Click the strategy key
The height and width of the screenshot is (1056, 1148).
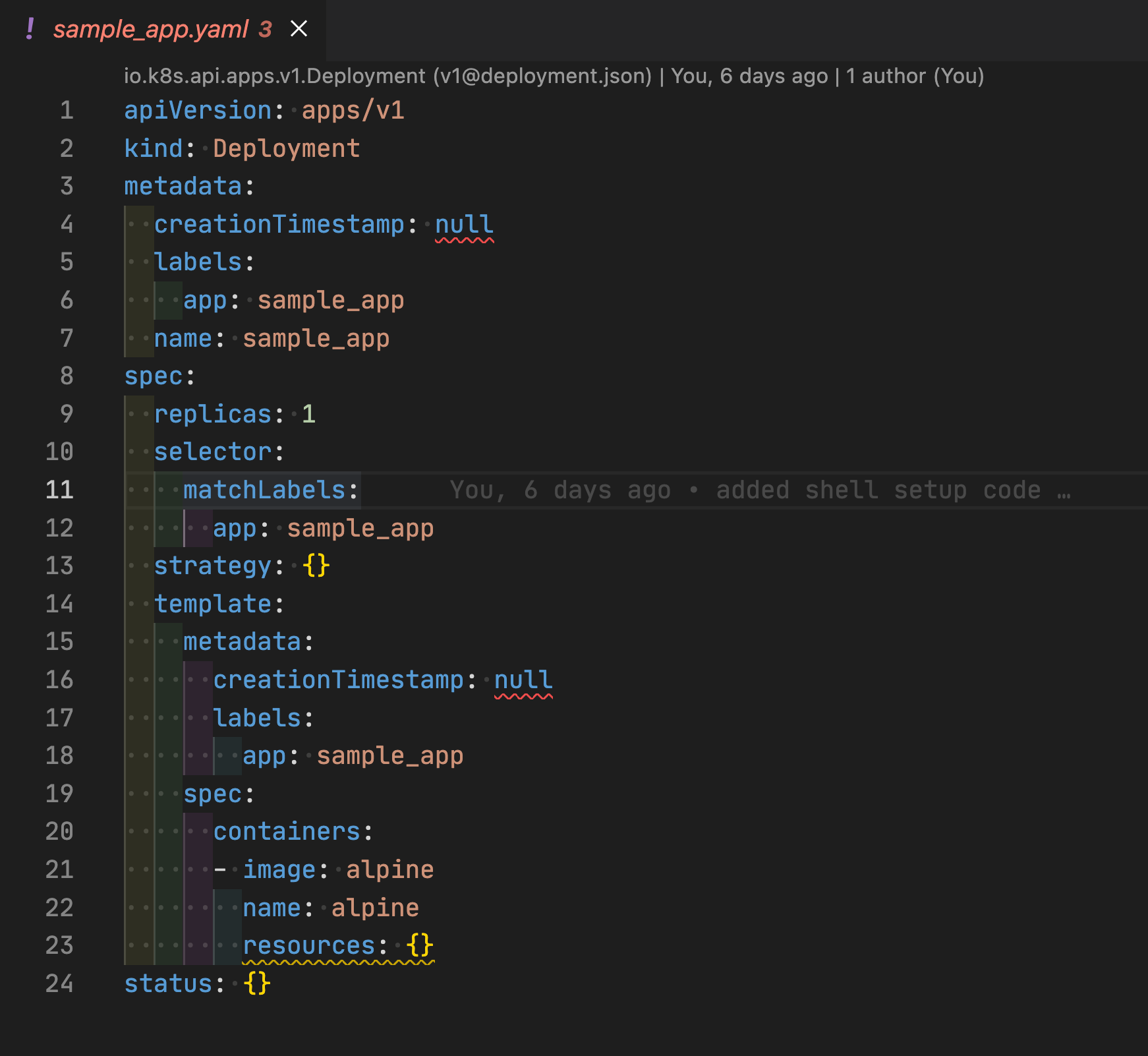(x=213, y=566)
